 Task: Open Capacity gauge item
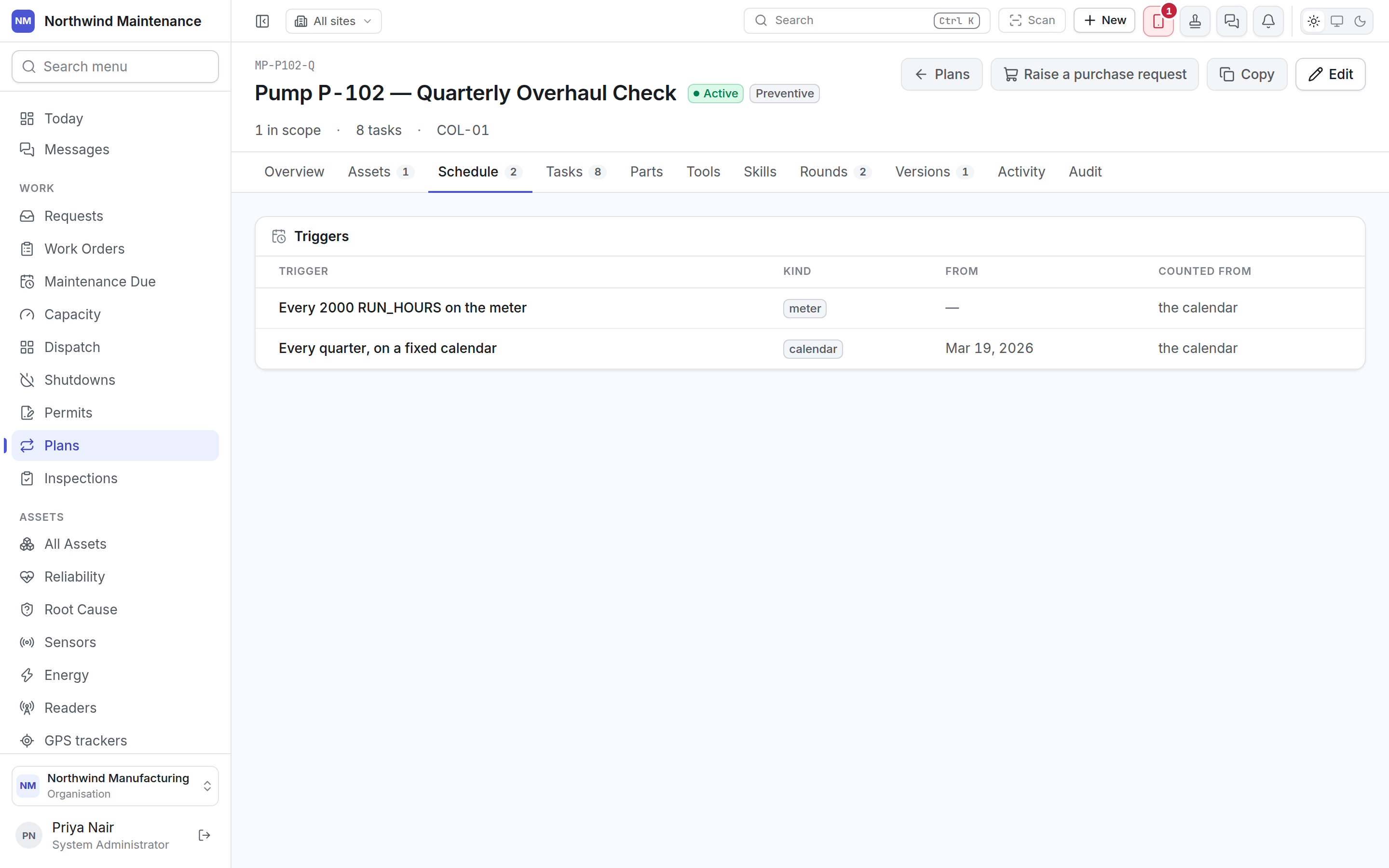[115, 314]
